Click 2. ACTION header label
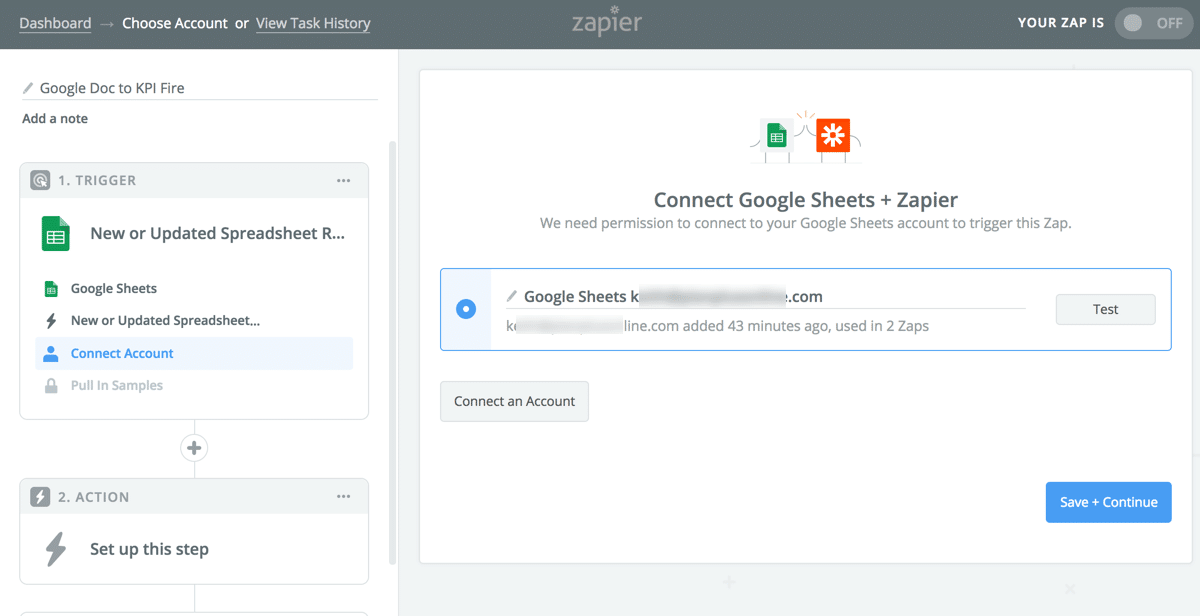The width and height of the screenshot is (1200, 616). [x=94, y=497]
